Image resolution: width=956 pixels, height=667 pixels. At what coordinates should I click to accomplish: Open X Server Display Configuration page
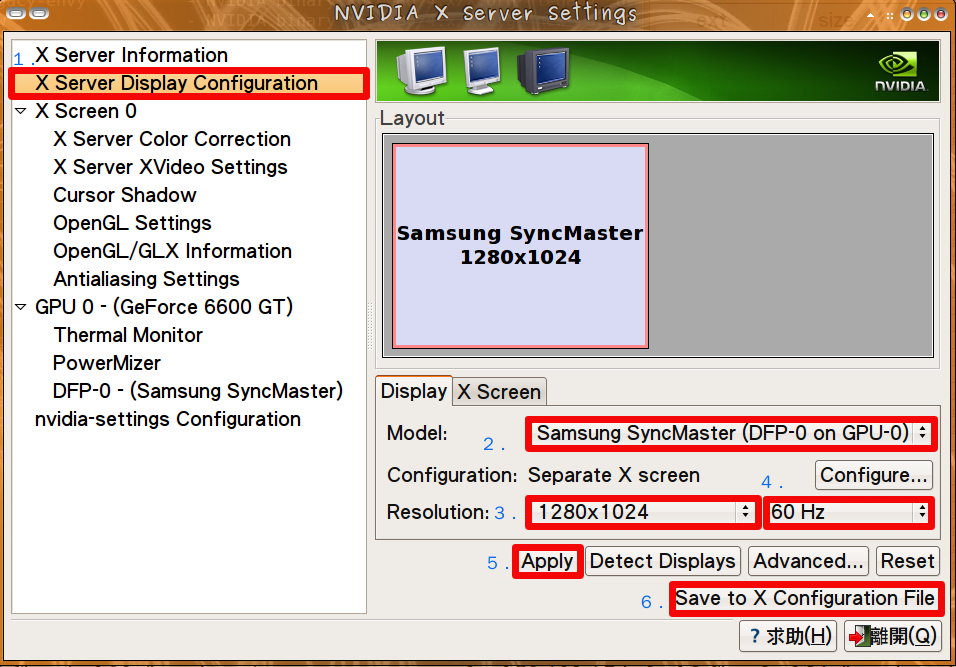point(189,83)
